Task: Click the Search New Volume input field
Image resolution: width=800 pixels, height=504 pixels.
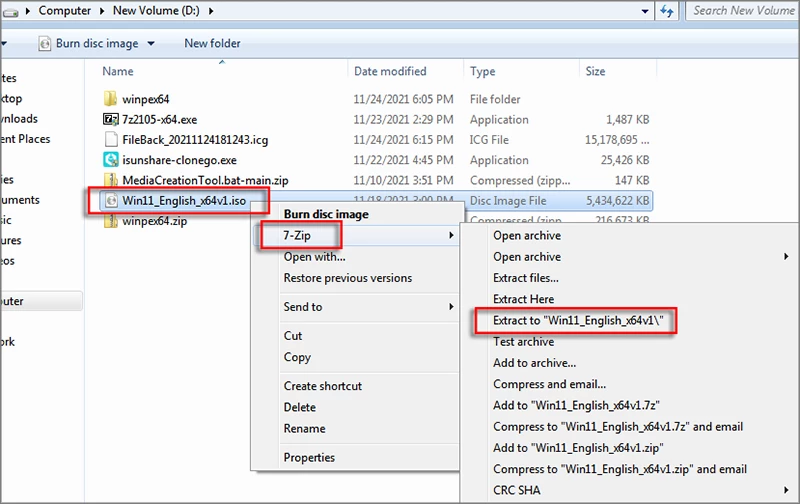Action: [x=742, y=11]
